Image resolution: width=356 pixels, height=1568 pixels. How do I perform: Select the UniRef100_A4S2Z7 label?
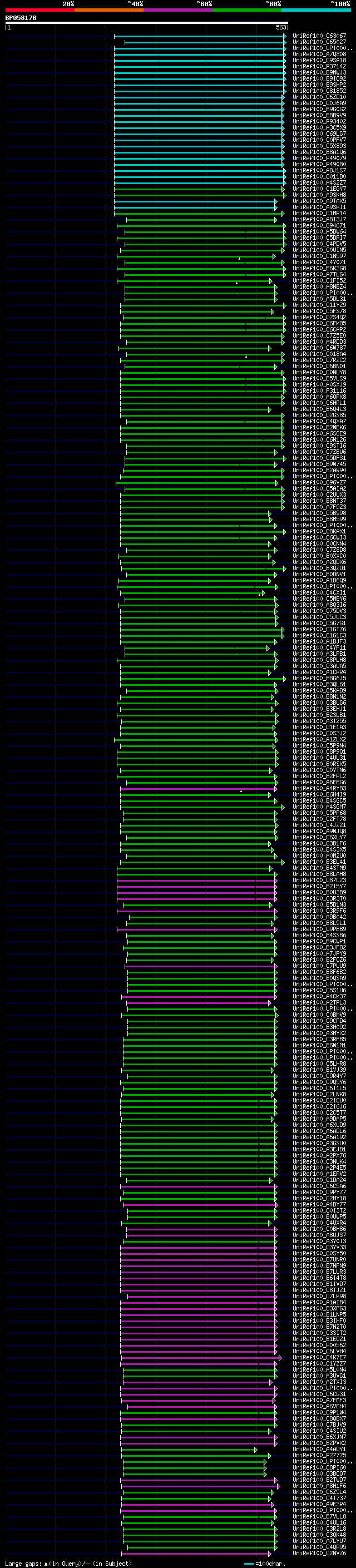tap(319, 182)
